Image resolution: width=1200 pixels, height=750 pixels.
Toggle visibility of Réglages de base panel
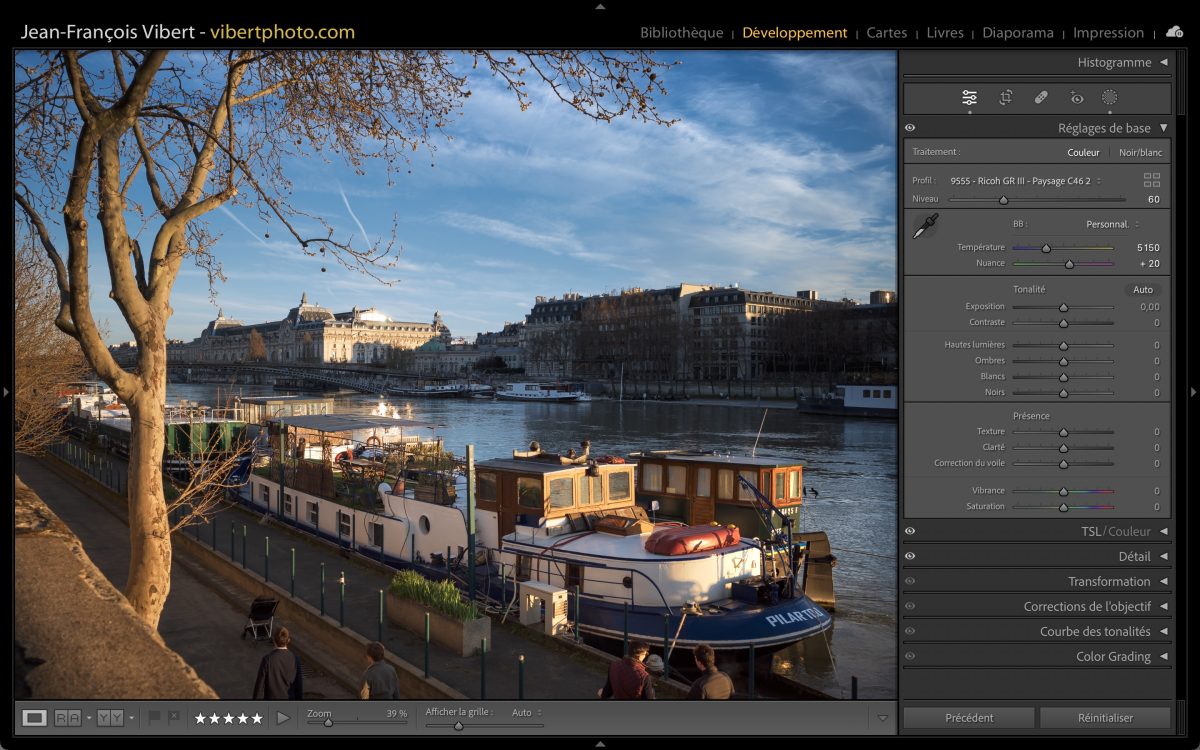(910, 128)
